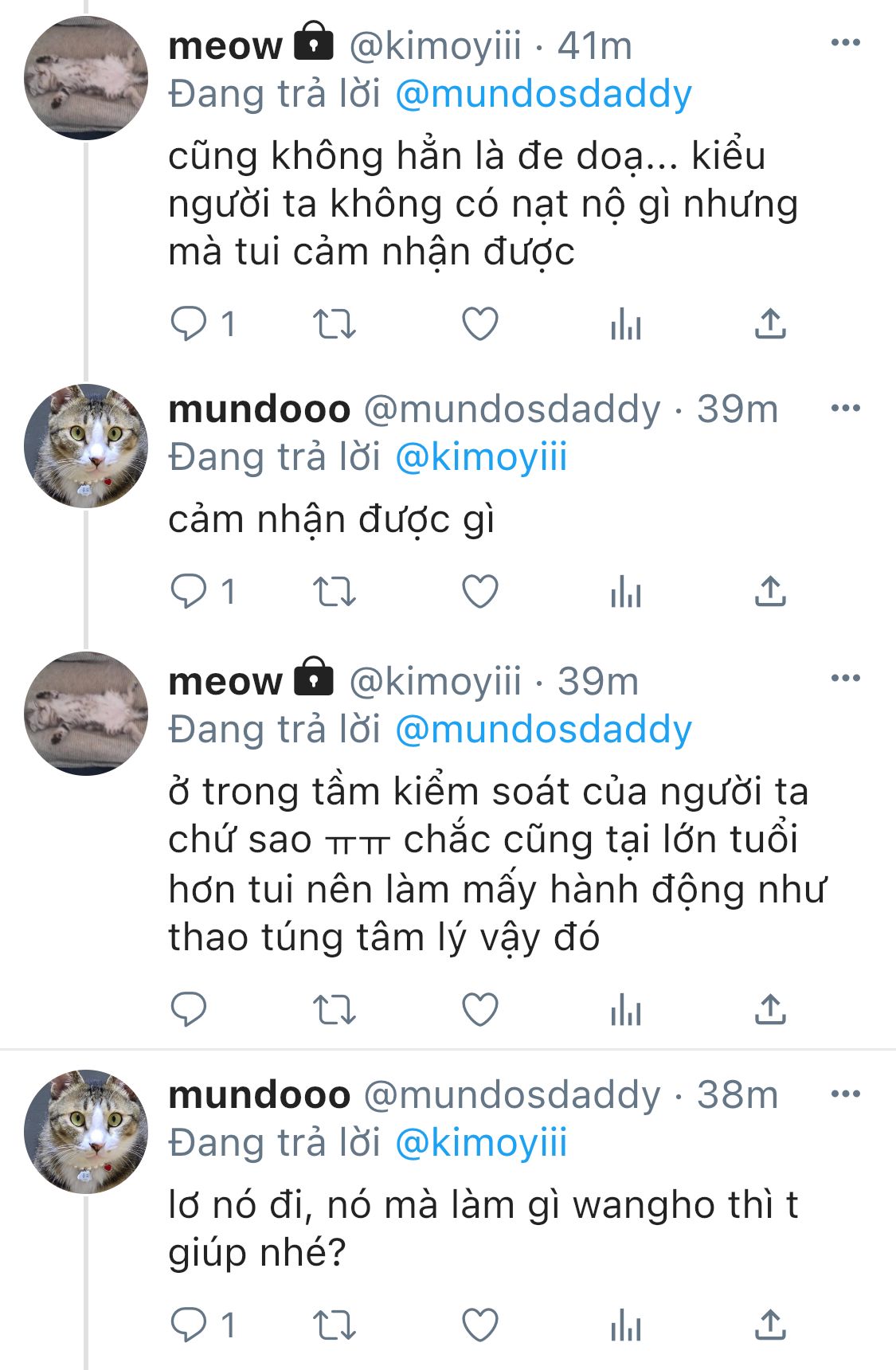This screenshot has width=896, height=1370.
Task: Like the 'lơ nó đi' tweet
Action: pos(480,1325)
